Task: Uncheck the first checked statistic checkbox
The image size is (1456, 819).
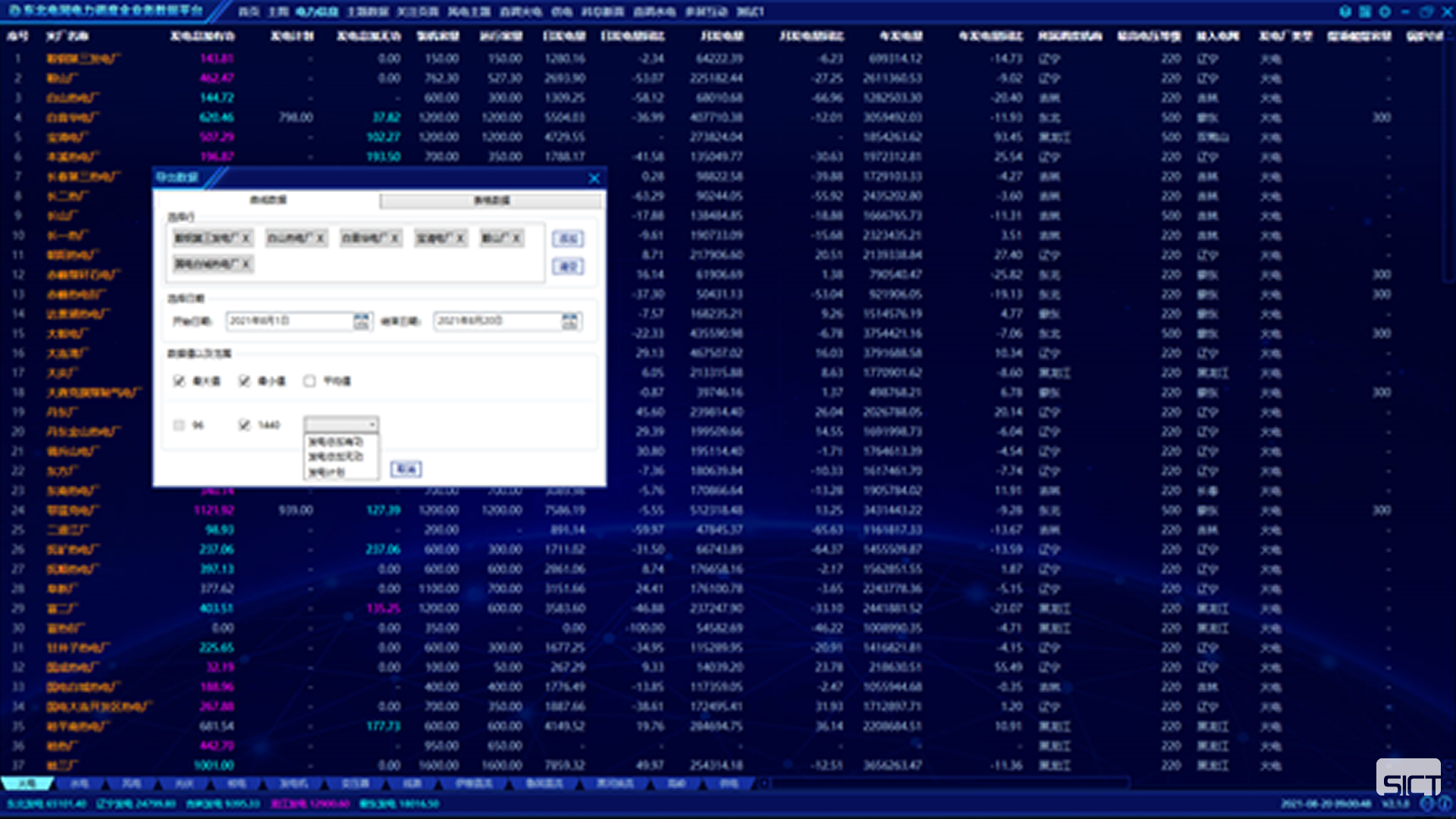Action: tap(179, 381)
